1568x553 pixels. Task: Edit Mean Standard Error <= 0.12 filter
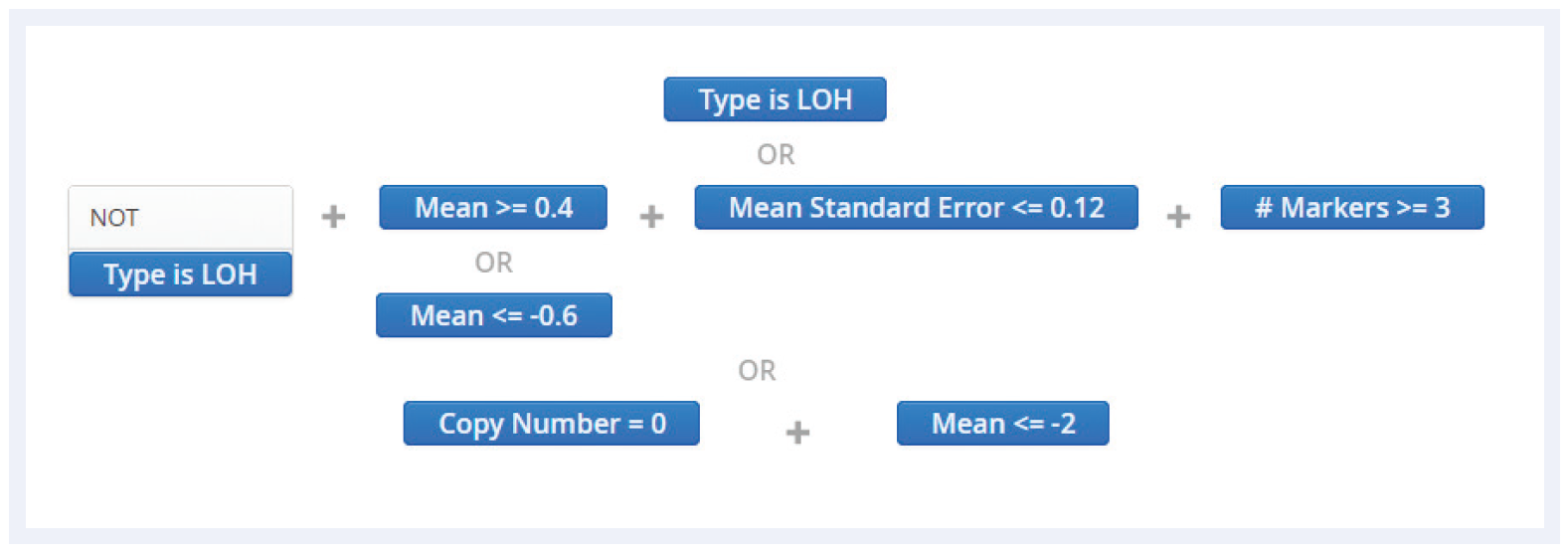(916, 207)
